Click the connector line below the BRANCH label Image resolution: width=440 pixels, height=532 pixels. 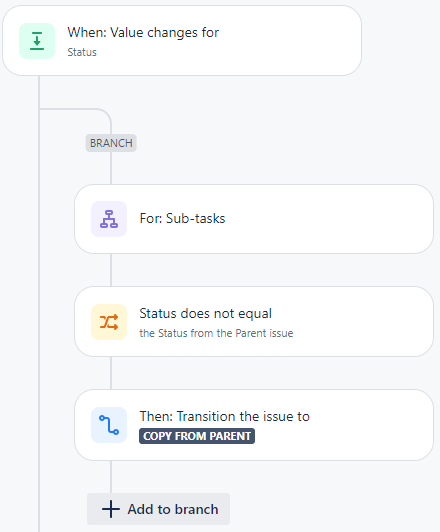pyautogui.click(x=111, y=168)
